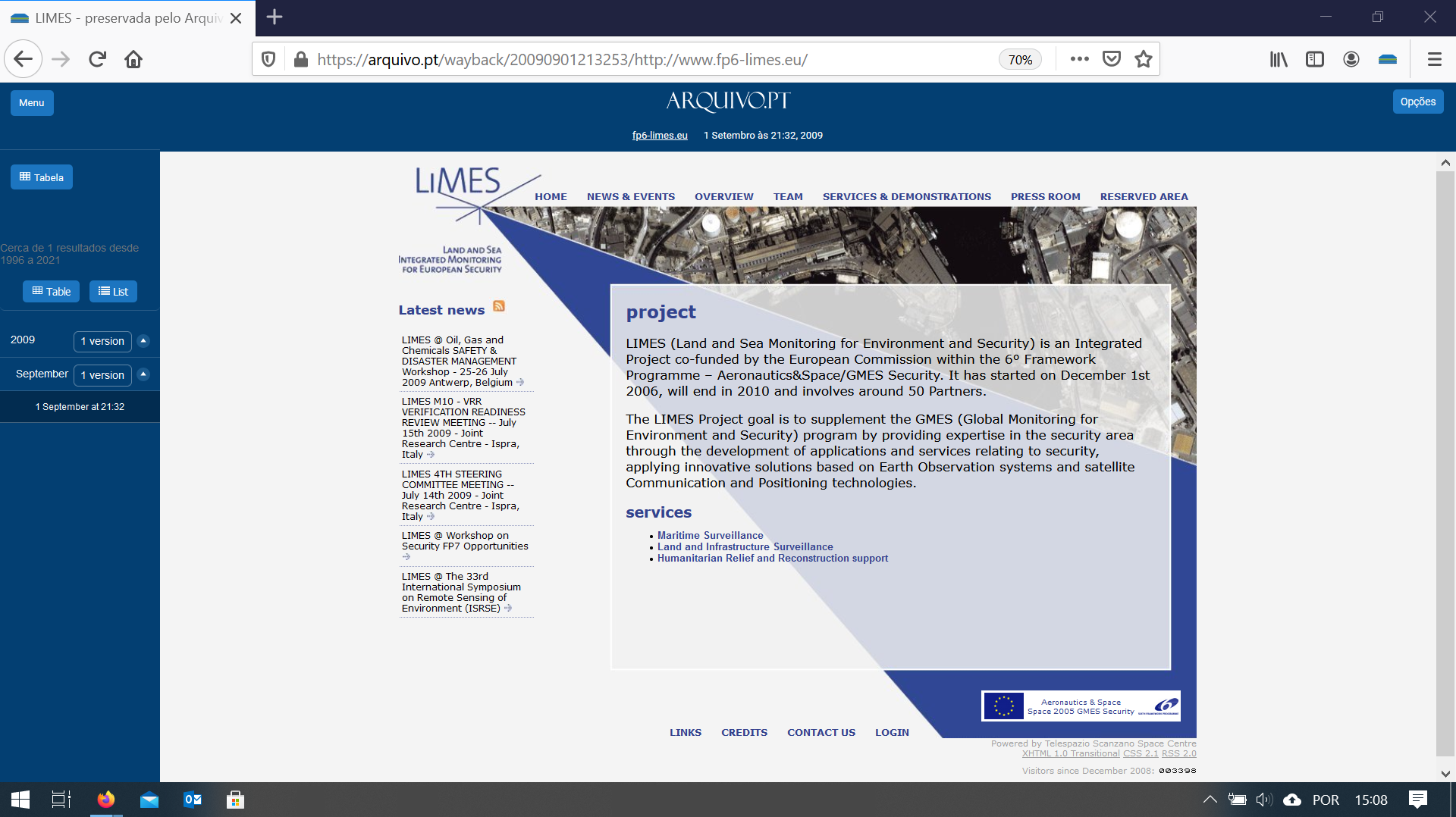Click the Tabela button
The image size is (1456, 817).
[x=42, y=177]
